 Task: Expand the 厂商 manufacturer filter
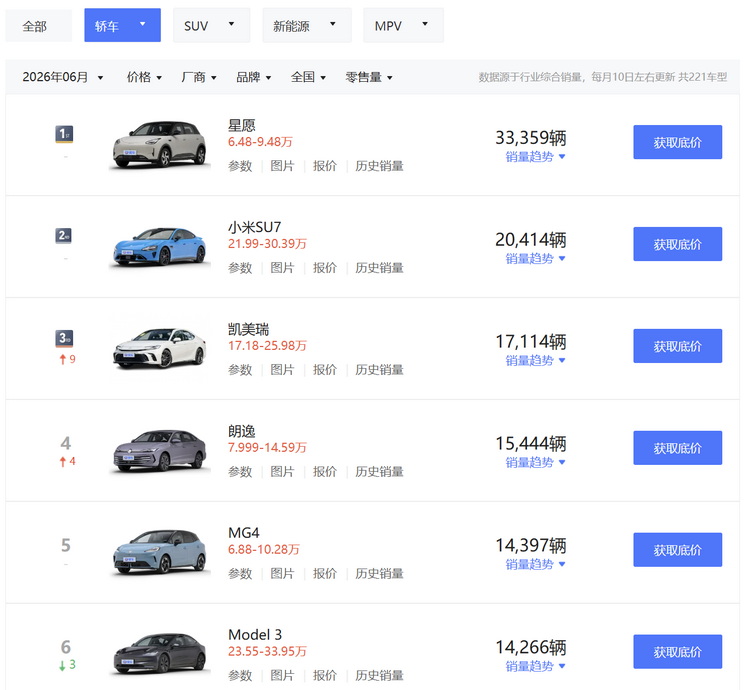(199, 77)
